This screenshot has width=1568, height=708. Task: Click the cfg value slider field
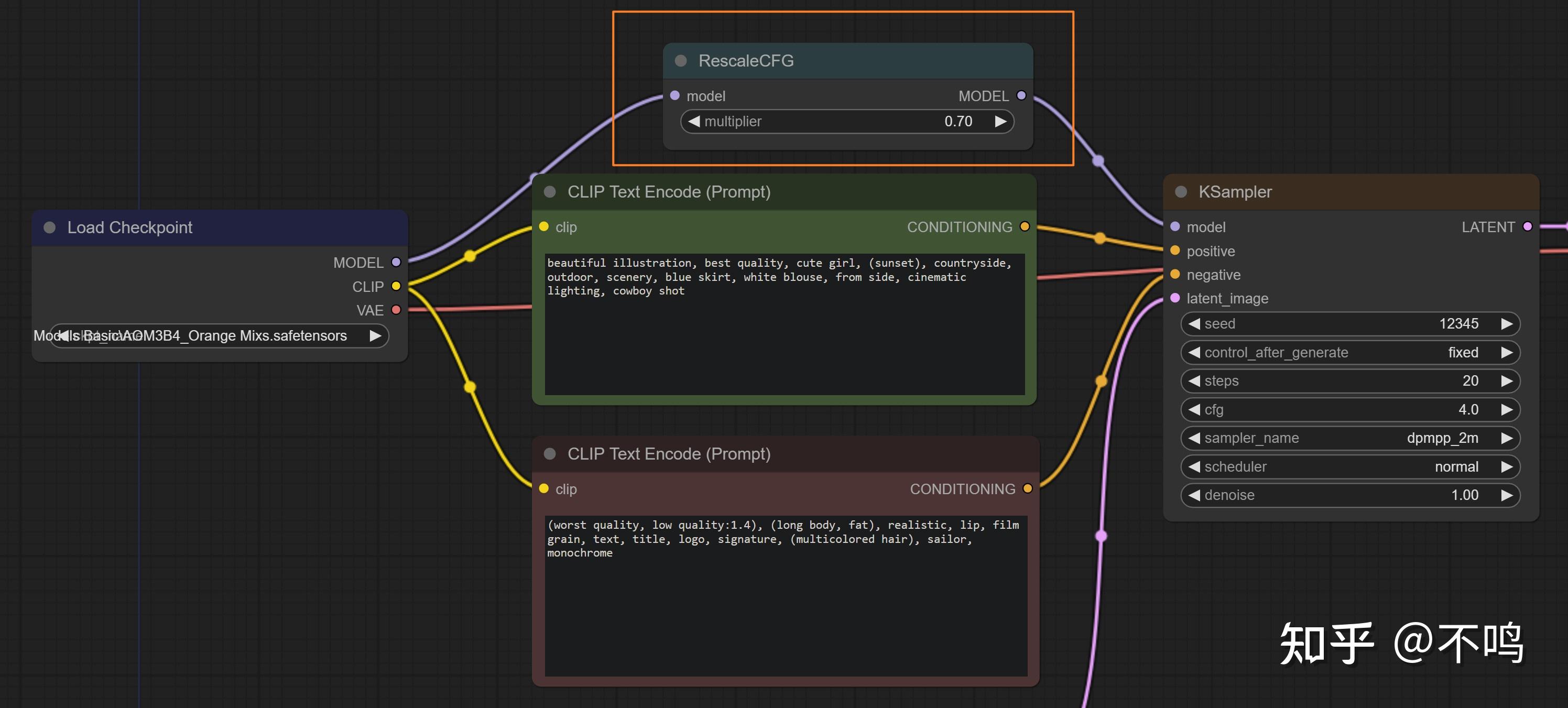[x=1349, y=410]
